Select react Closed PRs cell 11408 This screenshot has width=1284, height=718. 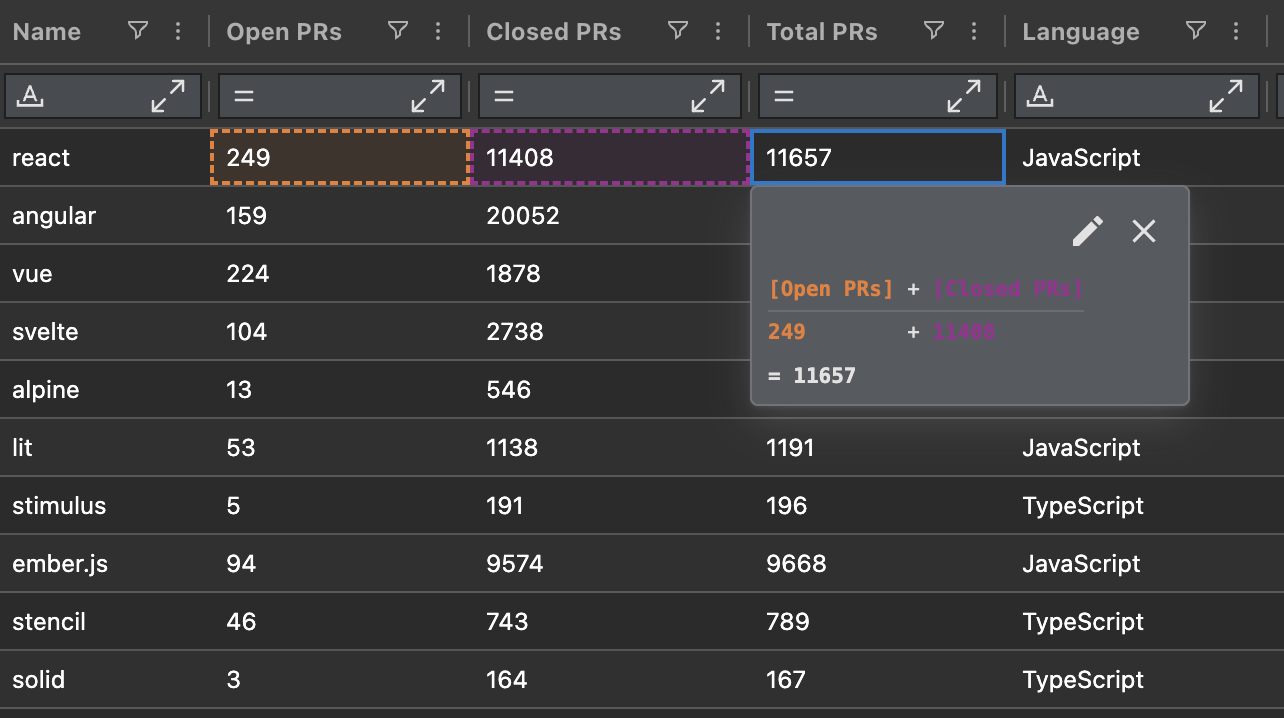click(609, 157)
